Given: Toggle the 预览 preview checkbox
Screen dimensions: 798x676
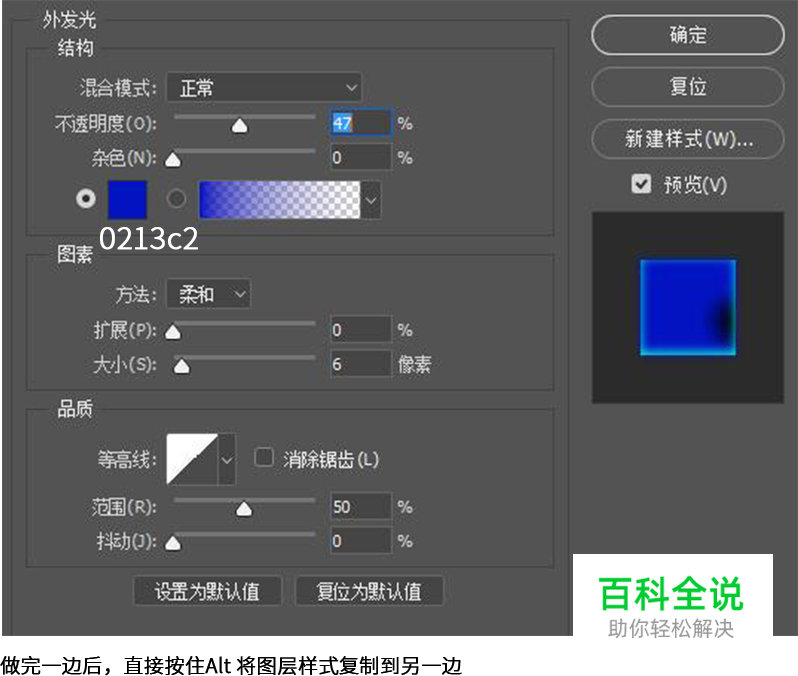Looking at the screenshot, I should click(641, 184).
